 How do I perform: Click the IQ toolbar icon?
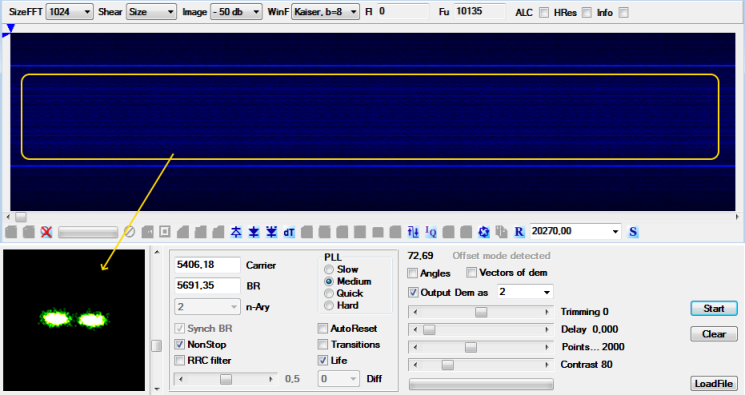tap(430, 232)
